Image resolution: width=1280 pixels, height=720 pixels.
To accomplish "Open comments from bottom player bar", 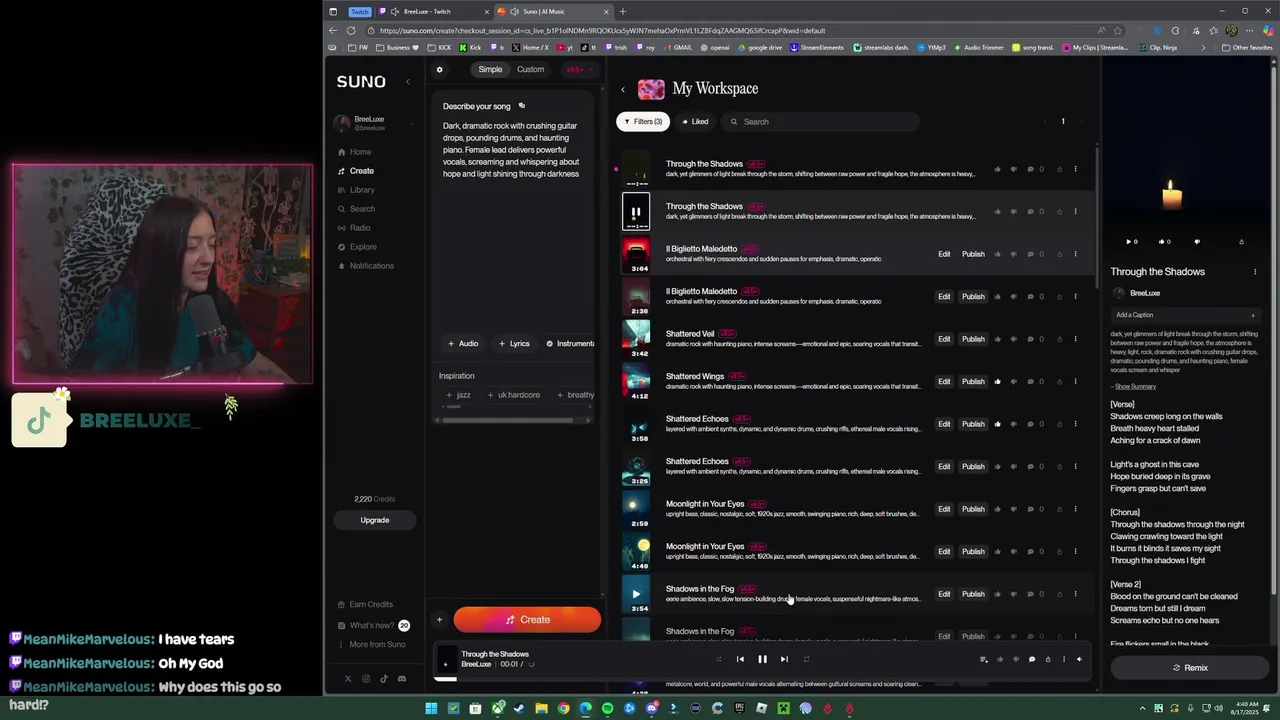I will click(x=1032, y=659).
